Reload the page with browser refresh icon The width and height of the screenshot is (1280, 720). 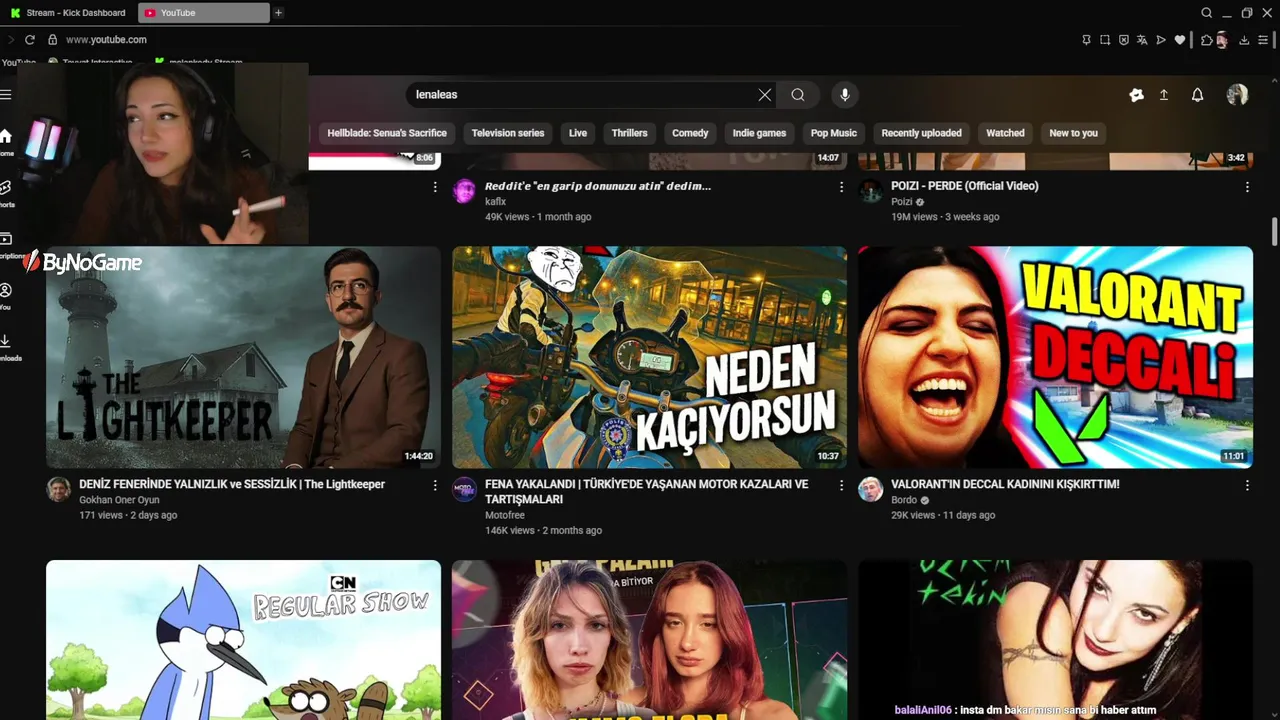pos(30,40)
